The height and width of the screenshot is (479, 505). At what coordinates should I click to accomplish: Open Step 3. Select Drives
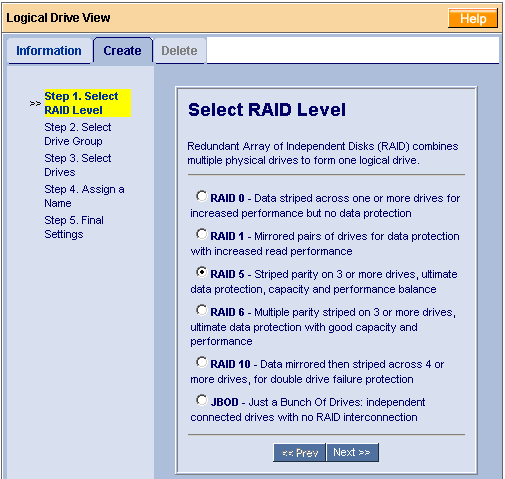[78, 165]
